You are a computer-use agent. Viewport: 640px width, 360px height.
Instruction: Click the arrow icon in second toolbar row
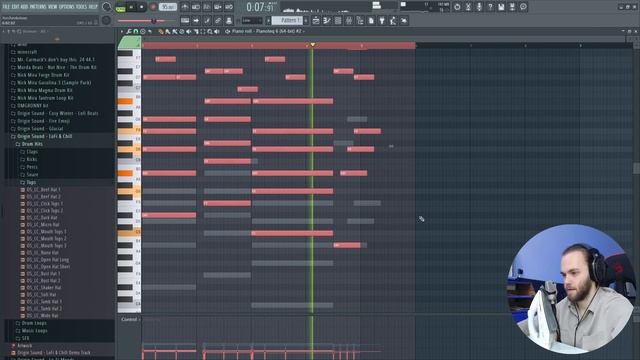196,20
